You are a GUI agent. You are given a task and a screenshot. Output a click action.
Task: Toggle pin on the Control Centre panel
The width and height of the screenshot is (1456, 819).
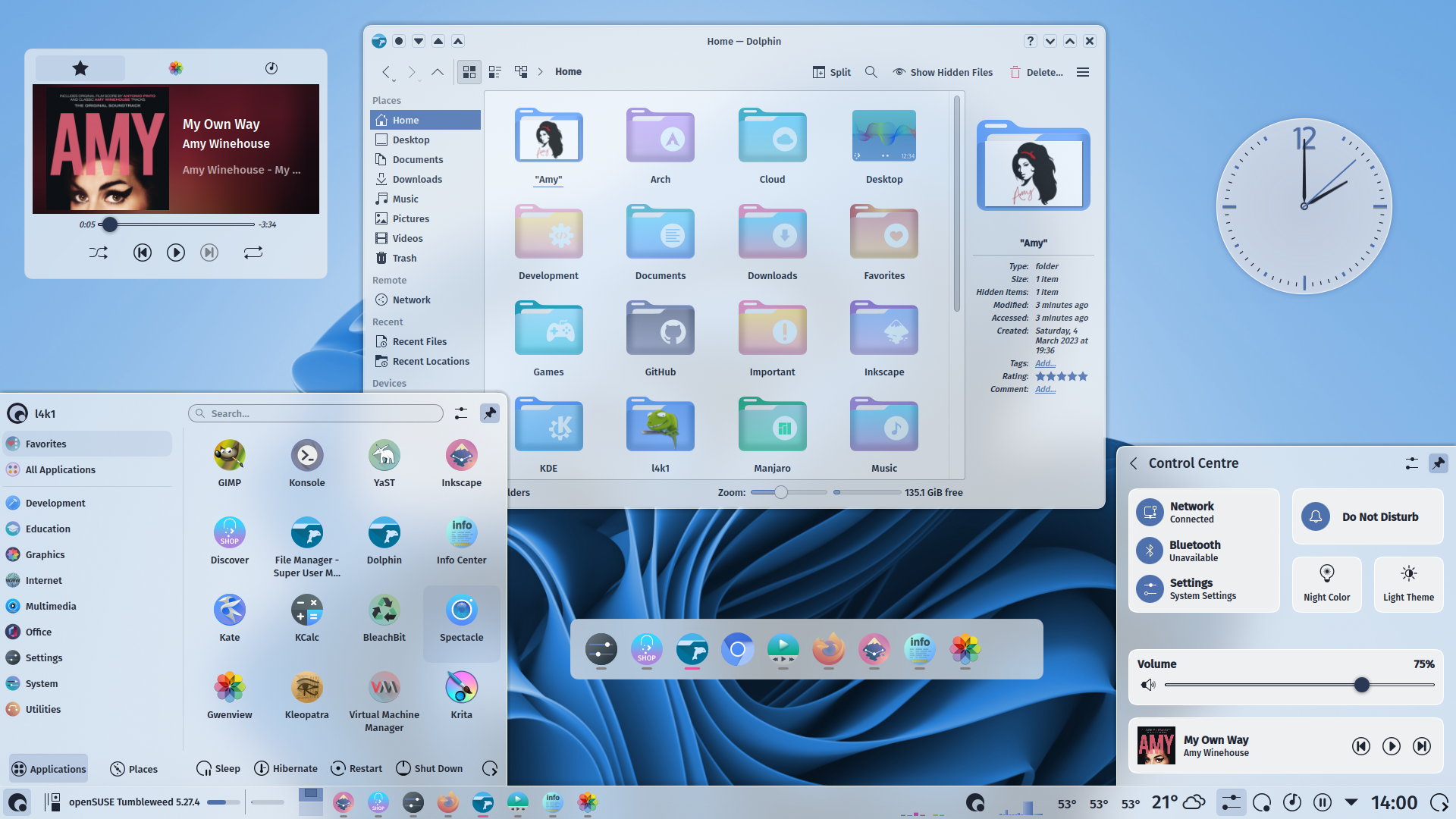pyautogui.click(x=1438, y=463)
